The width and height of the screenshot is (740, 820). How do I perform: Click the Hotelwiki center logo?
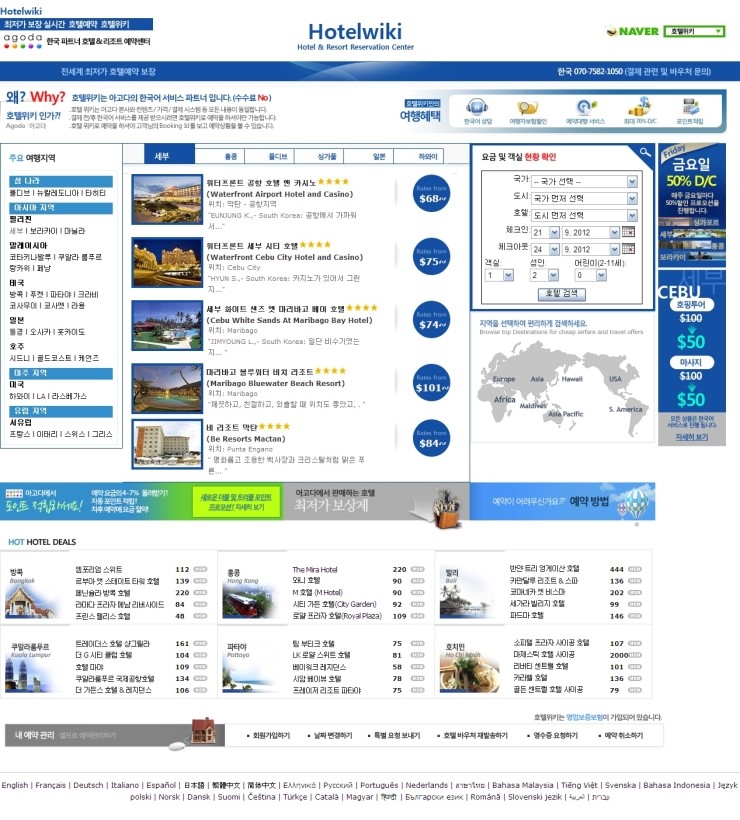point(355,36)
